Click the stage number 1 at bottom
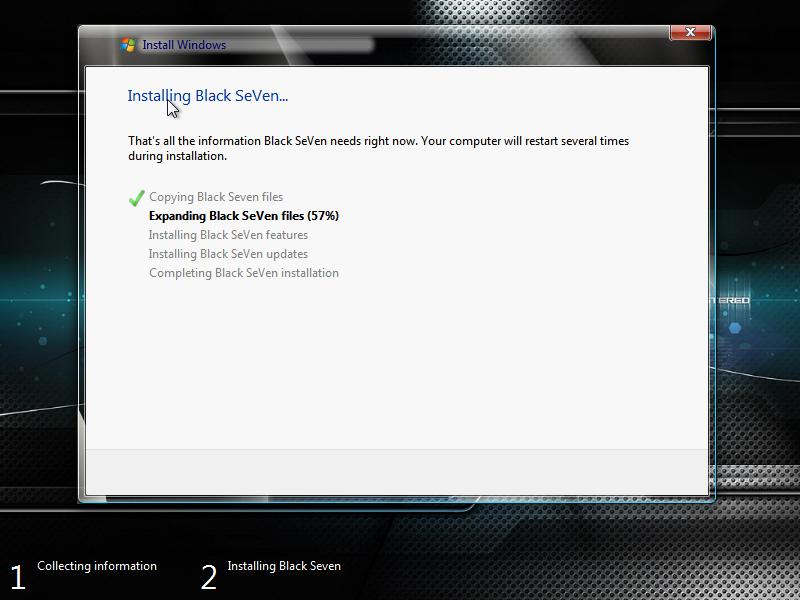Screen dimensions: 800x600 coord(18,578)
